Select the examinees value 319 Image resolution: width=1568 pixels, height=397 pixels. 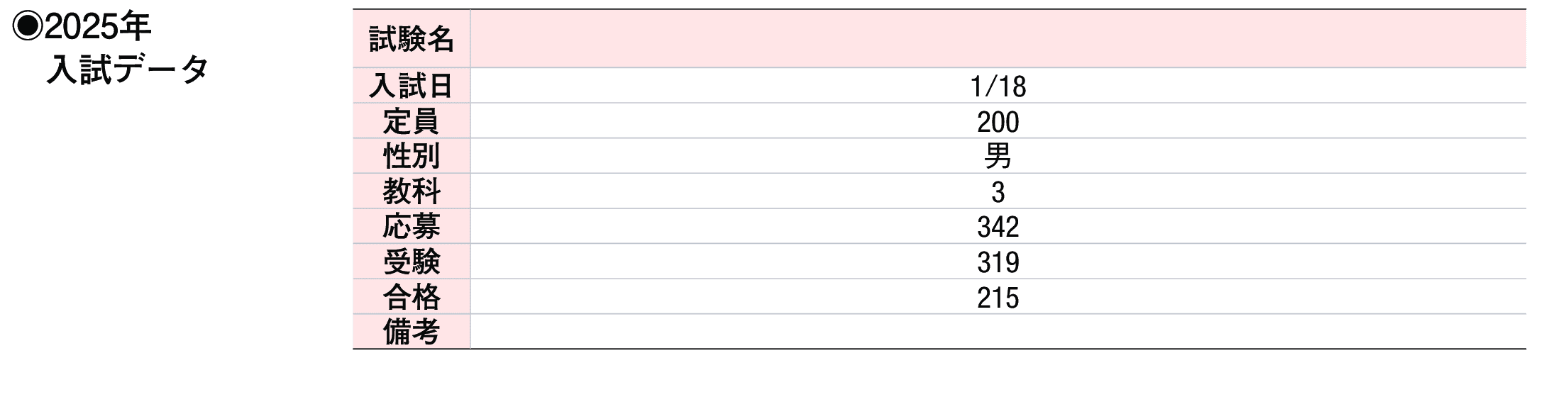998,262
